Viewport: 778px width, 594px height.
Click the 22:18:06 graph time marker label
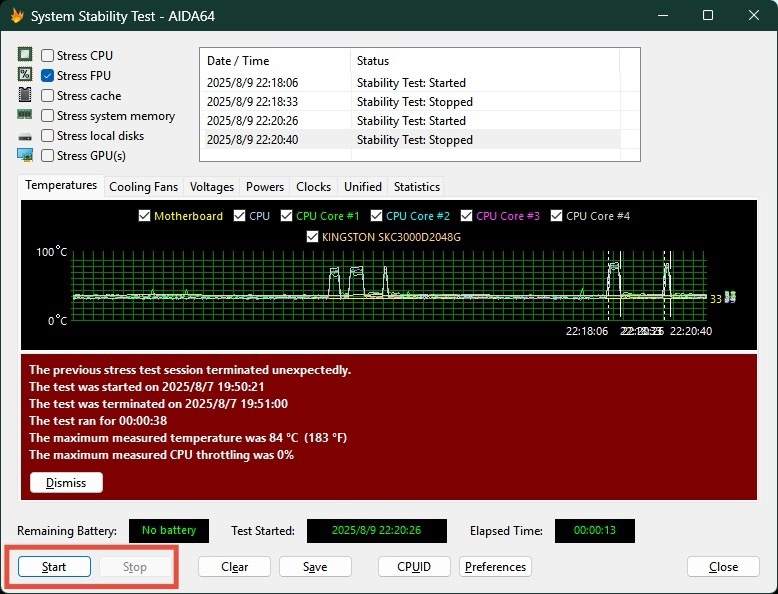pyautogui.click(x=587, y=331)
